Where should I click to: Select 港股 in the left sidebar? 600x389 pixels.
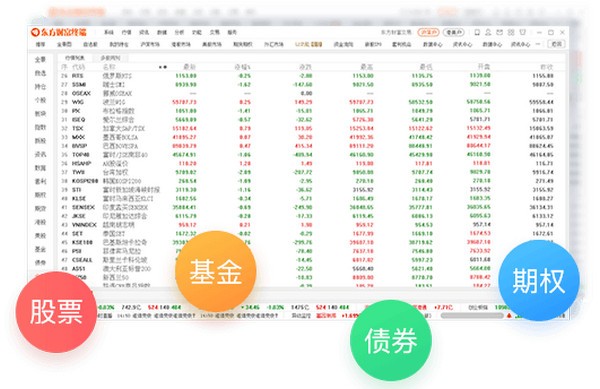coord(40,222)
